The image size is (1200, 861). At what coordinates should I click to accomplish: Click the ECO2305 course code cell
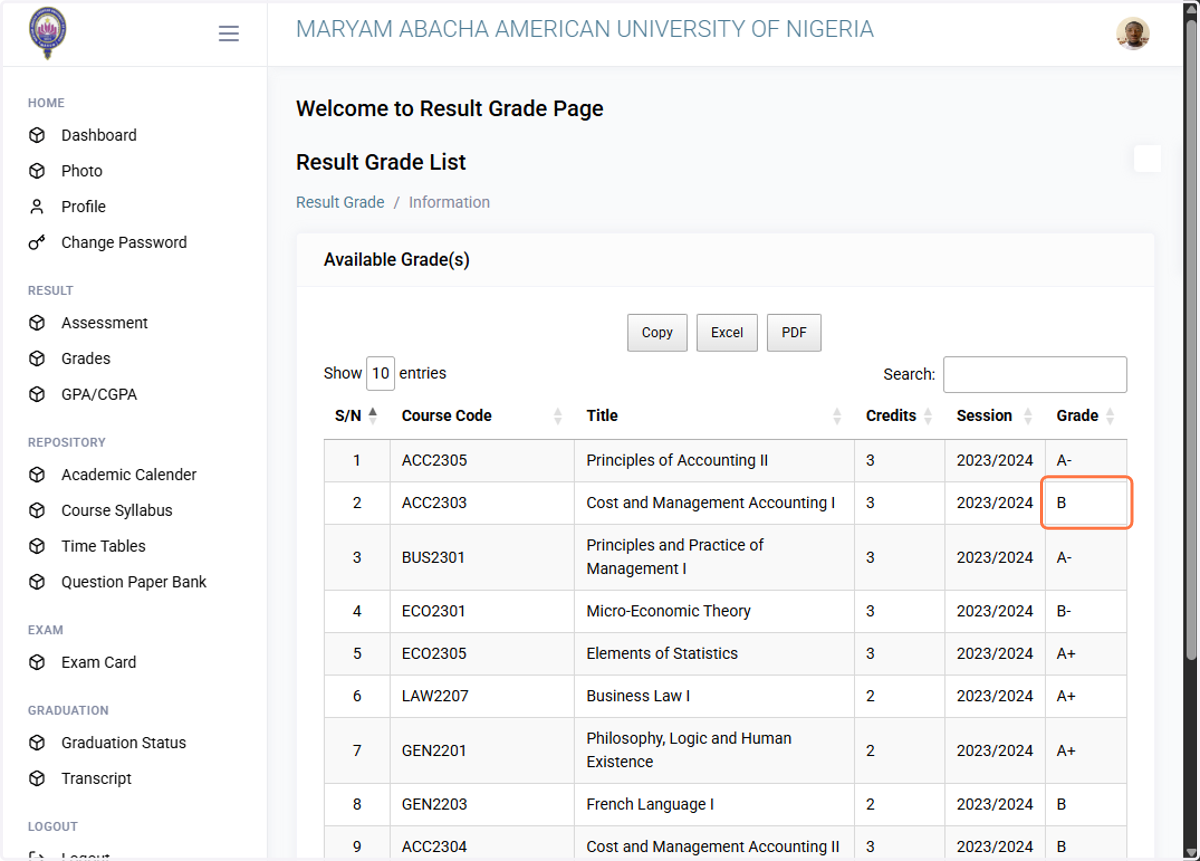tap(482, 654)
